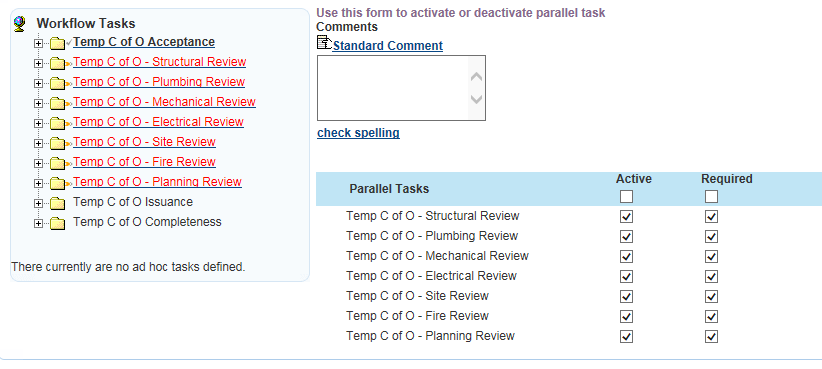The height and width of the screenshot is (369, 822).
Task: Click the Workflow Tasks globe icon
Action: 19,24
